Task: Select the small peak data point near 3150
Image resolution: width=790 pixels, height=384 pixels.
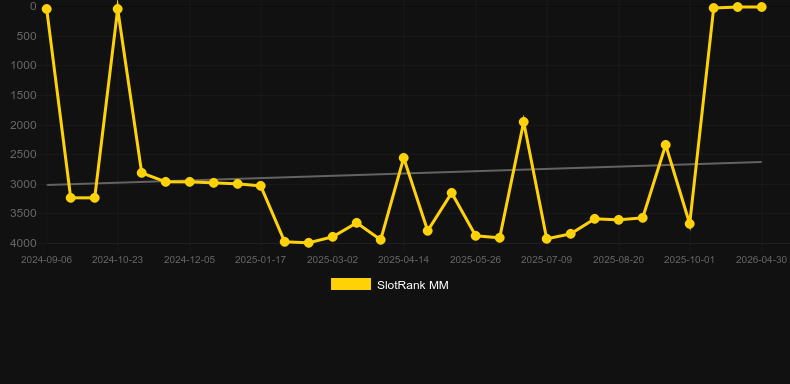Action: [451, 193]
